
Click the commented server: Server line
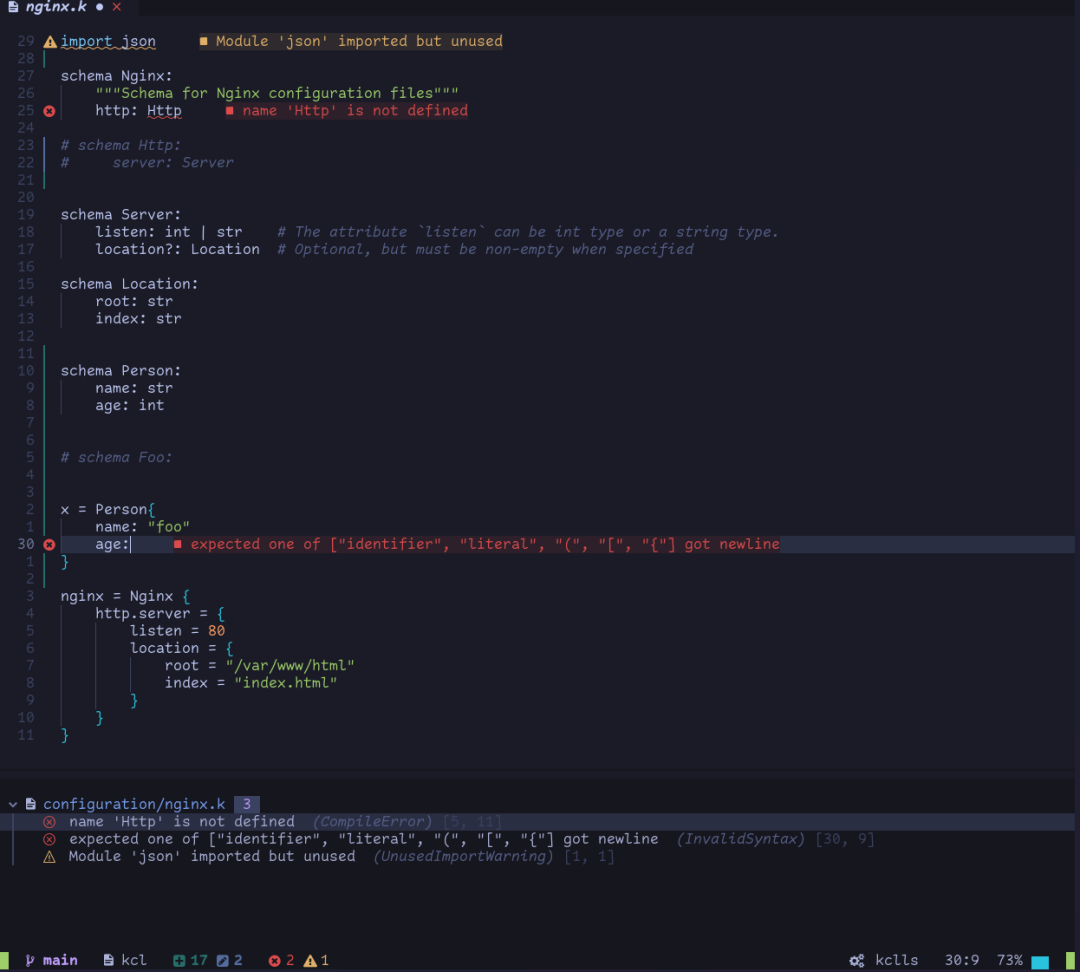(x=173, y=163)
